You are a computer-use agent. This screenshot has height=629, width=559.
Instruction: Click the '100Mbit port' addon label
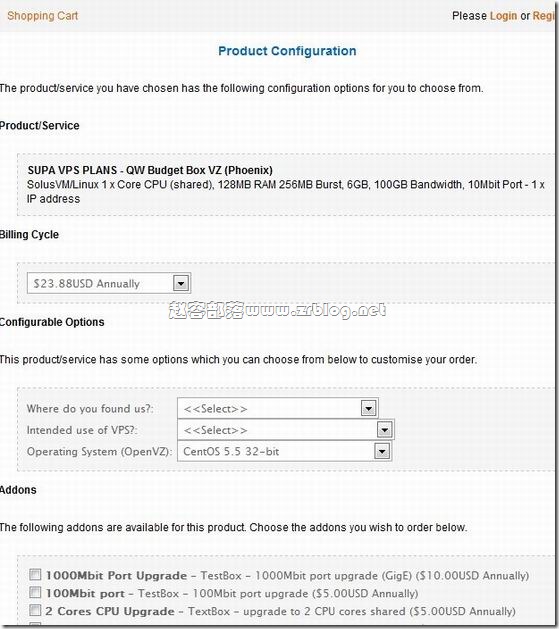click(85, 593)
